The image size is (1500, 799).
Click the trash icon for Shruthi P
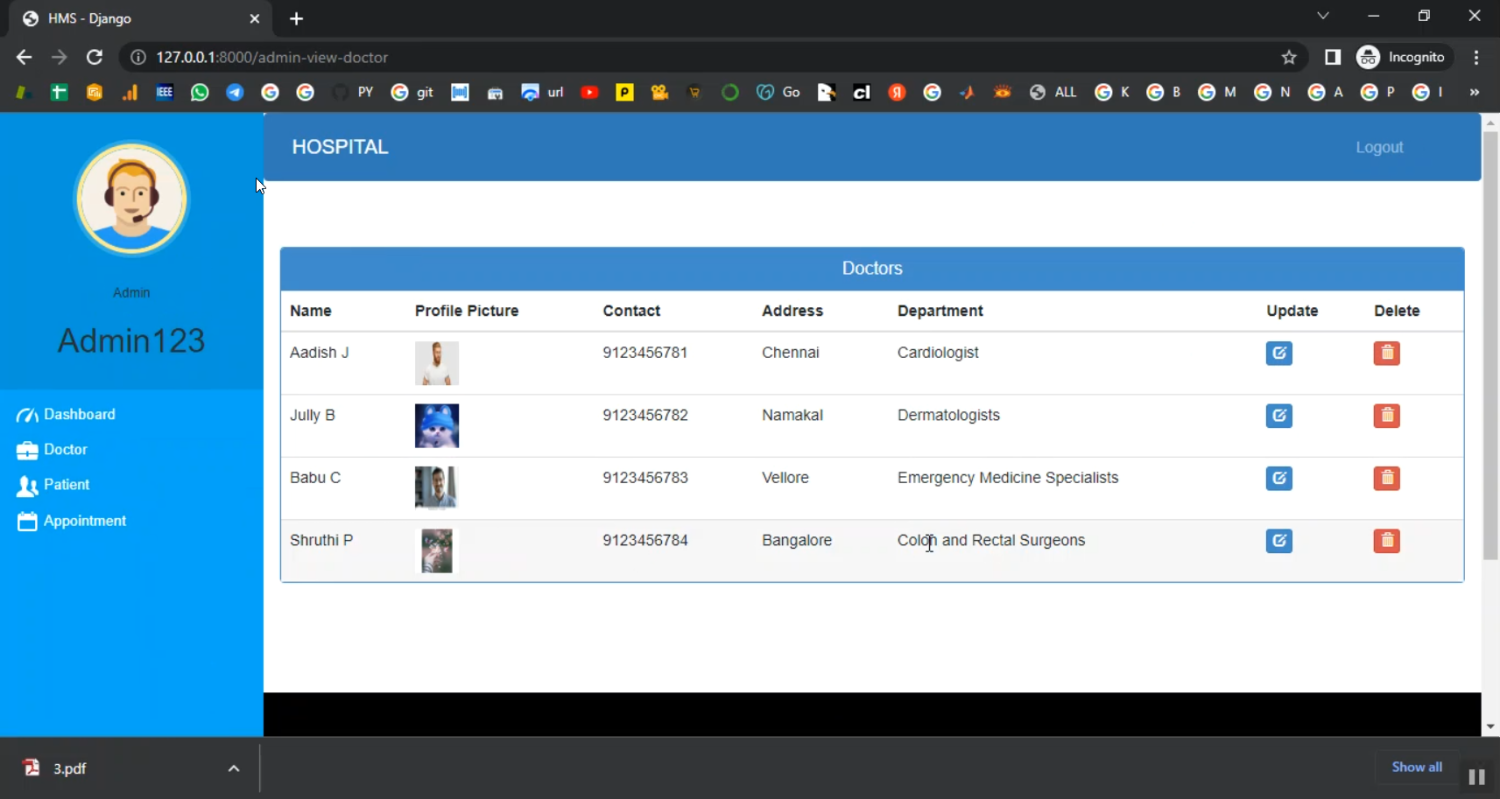coord(1386,541)
